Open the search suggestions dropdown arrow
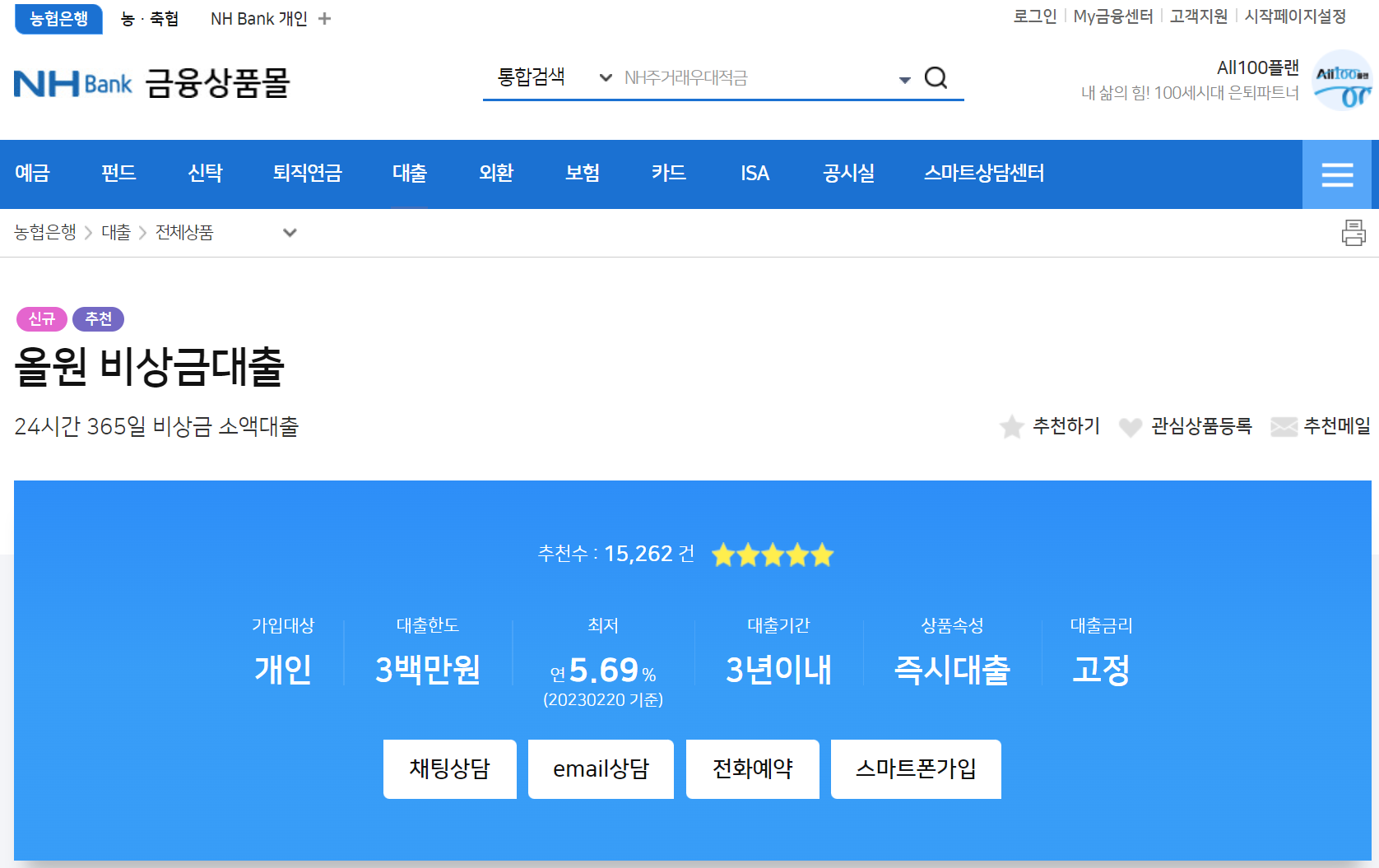The height and width of the screenshot is (868, 1379). (904, 80)
